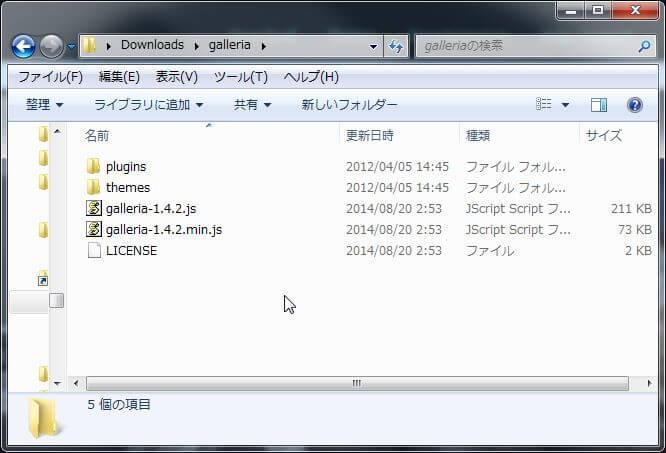Open the 共有 dropdown
Viewport: 666px width, 453px height.
tap(252, 105)
